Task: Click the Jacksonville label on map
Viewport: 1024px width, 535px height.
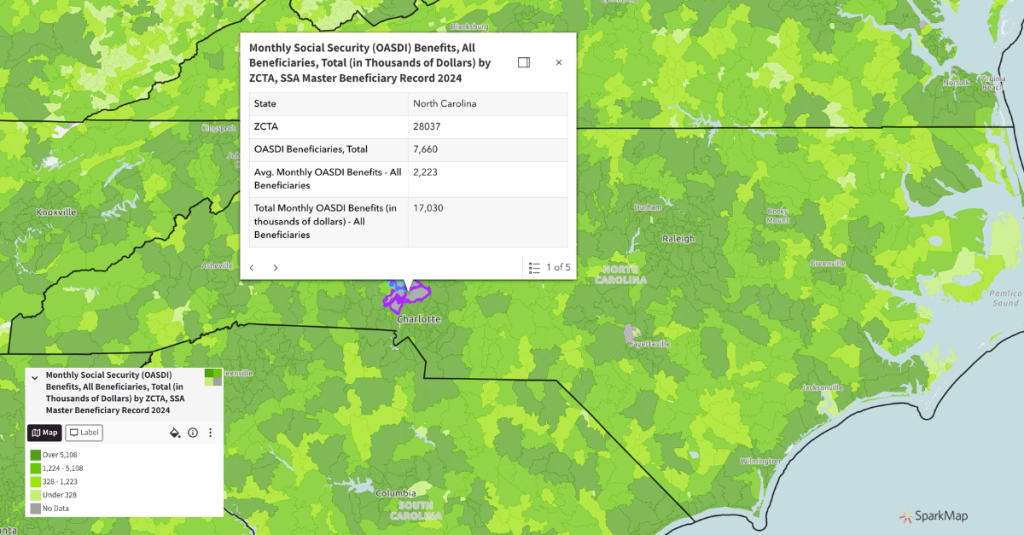Action: click(822, 387)
